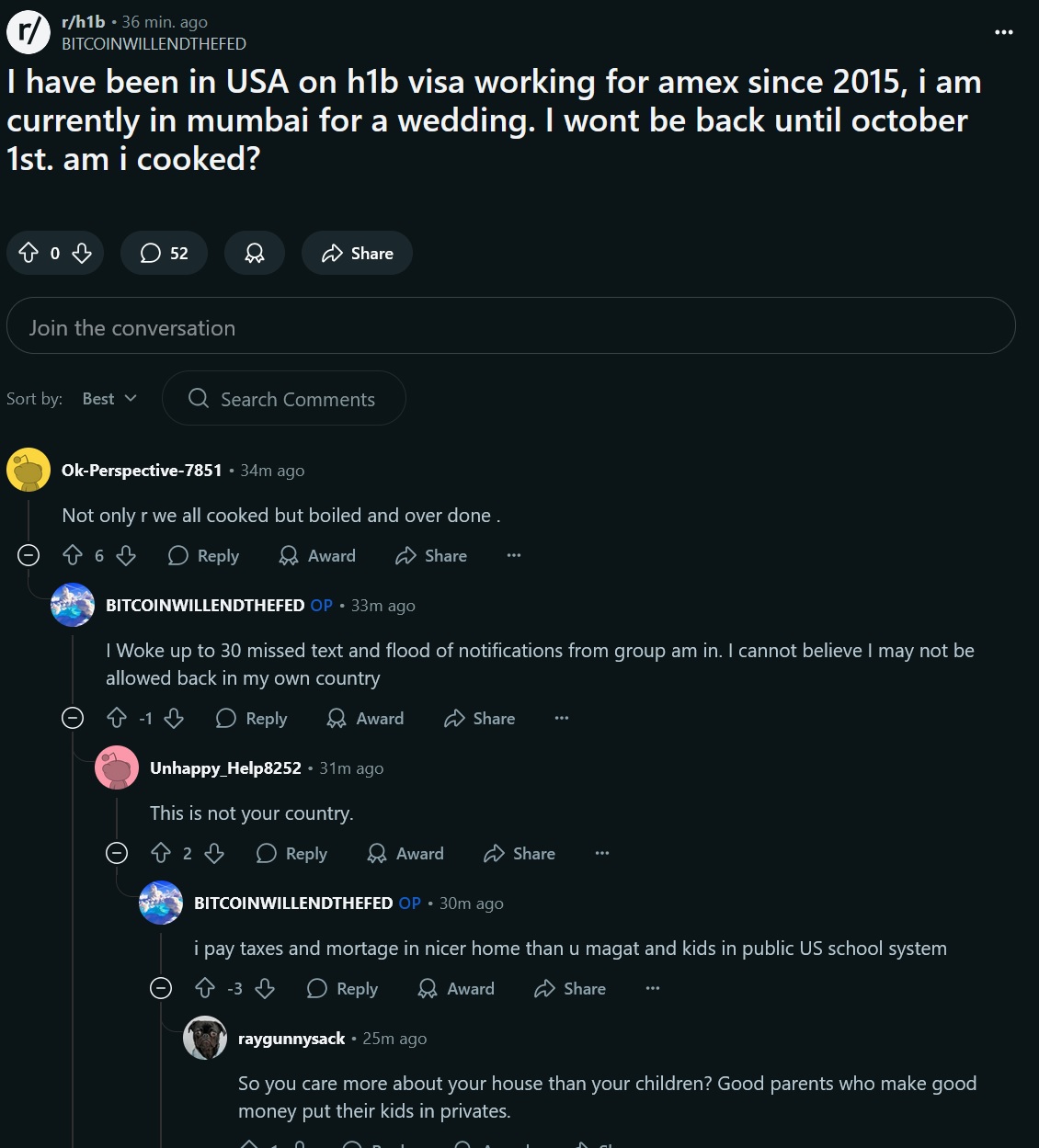Give an award to the post
This screenshot has height=1148, width=1039.
(255, 253)
